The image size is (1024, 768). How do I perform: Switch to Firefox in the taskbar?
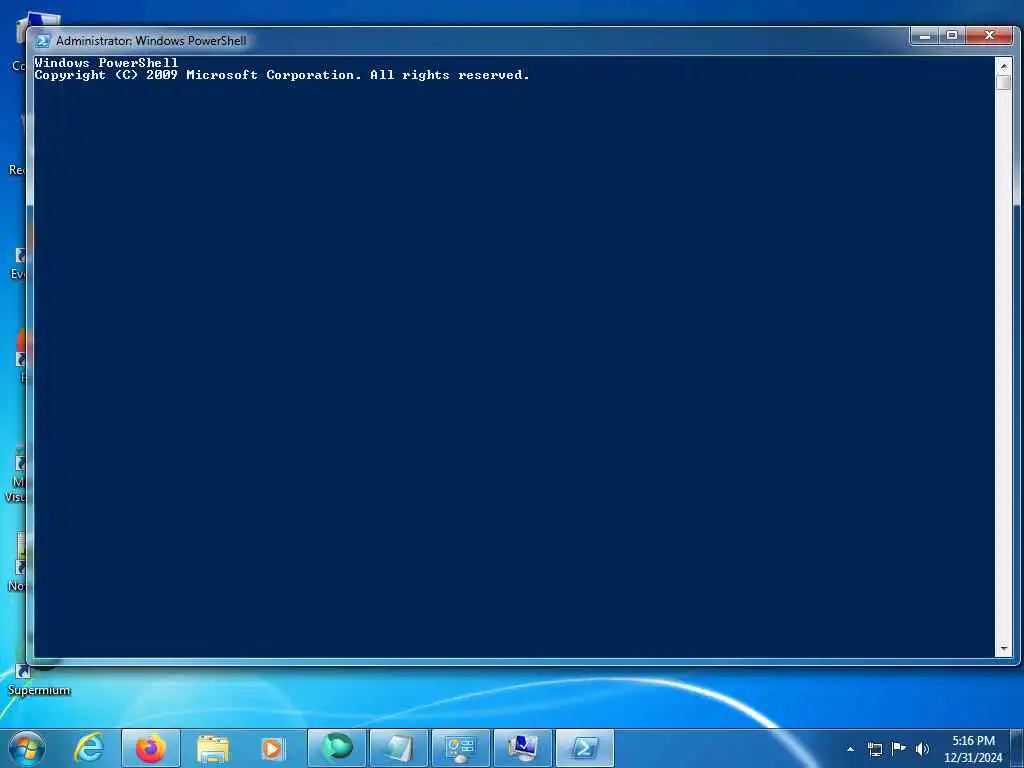pyautogui.click(x=150, y=748)
